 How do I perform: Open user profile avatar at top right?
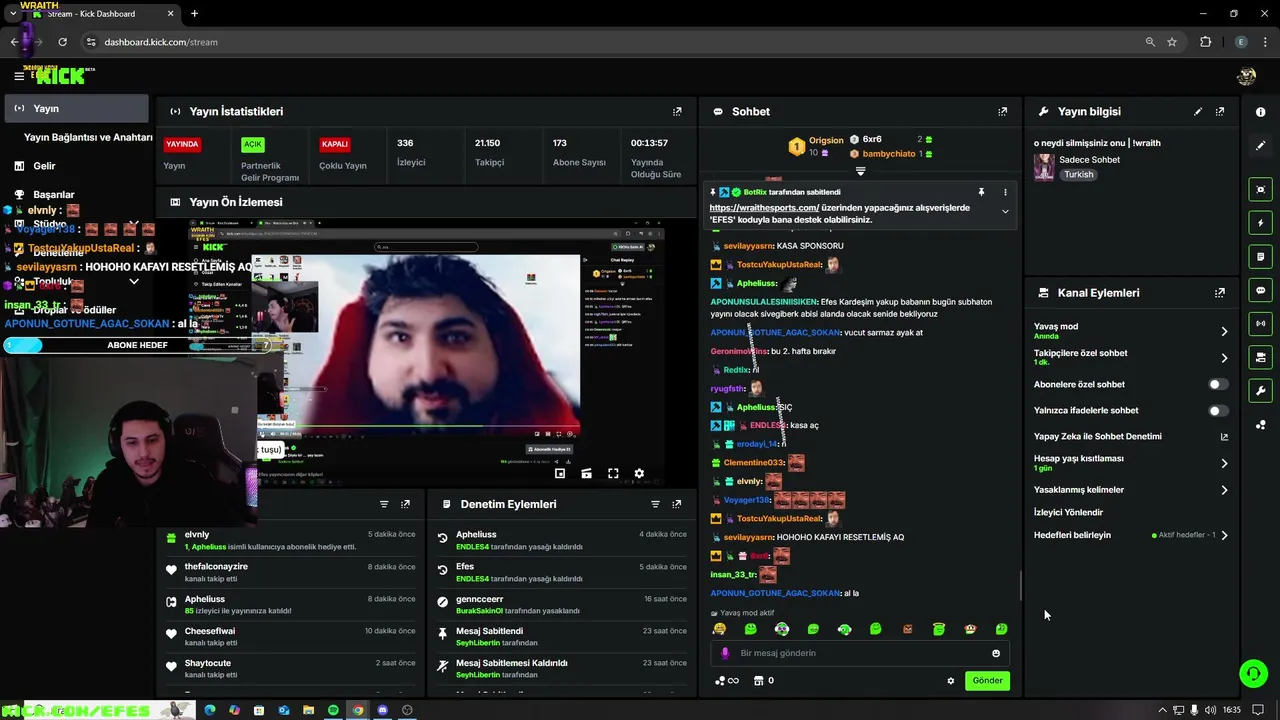click(1246, 76)
